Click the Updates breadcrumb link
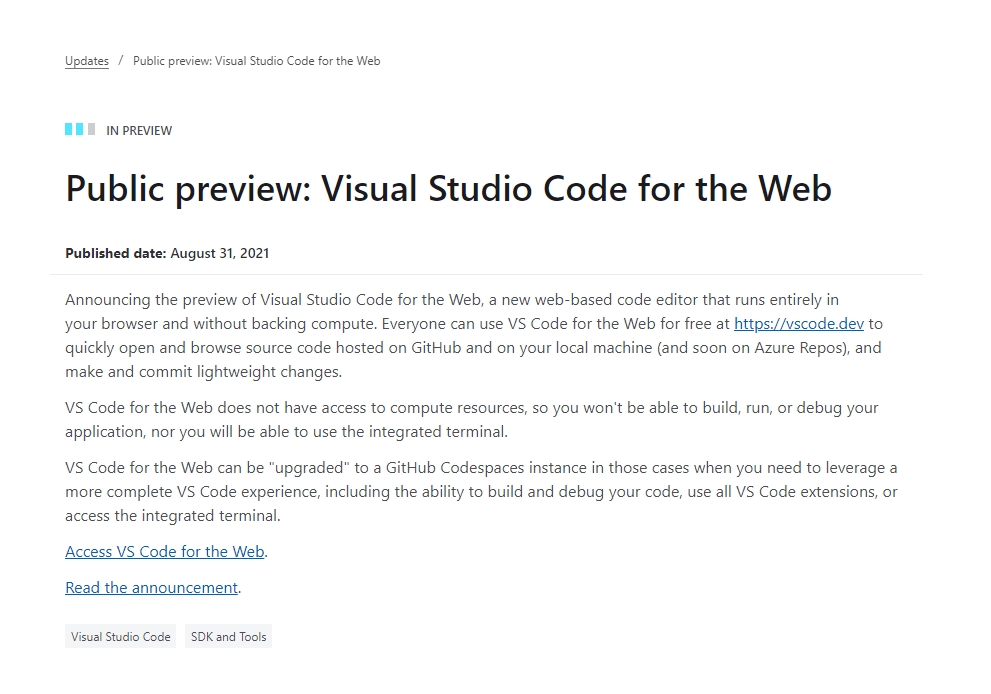Viewport: 991px width, 694px height. (87, 61)
